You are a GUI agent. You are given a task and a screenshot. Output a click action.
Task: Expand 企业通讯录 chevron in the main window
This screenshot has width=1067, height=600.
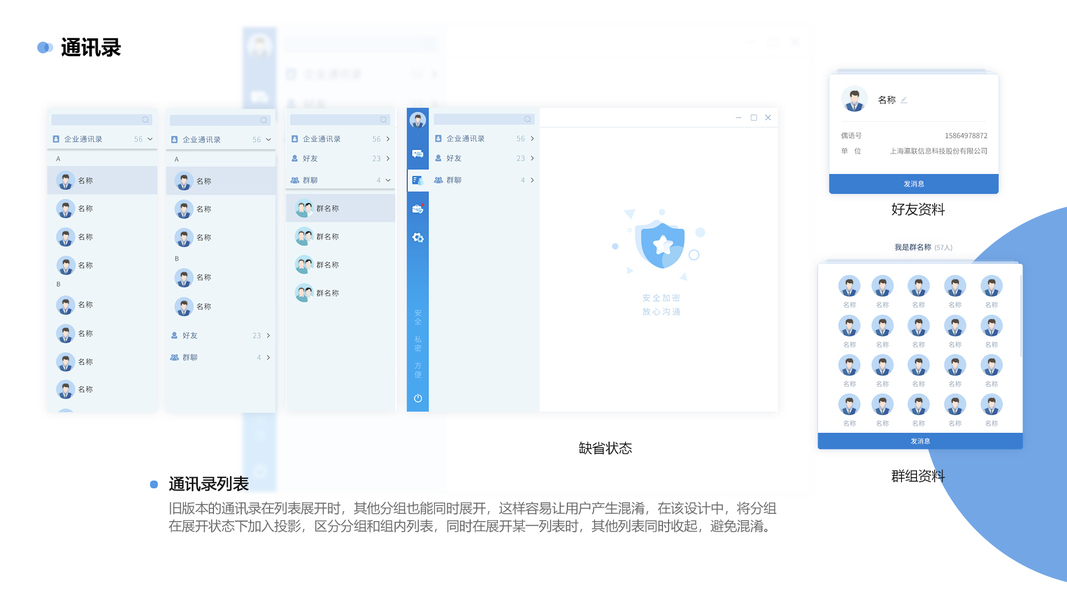click(531, 139)
